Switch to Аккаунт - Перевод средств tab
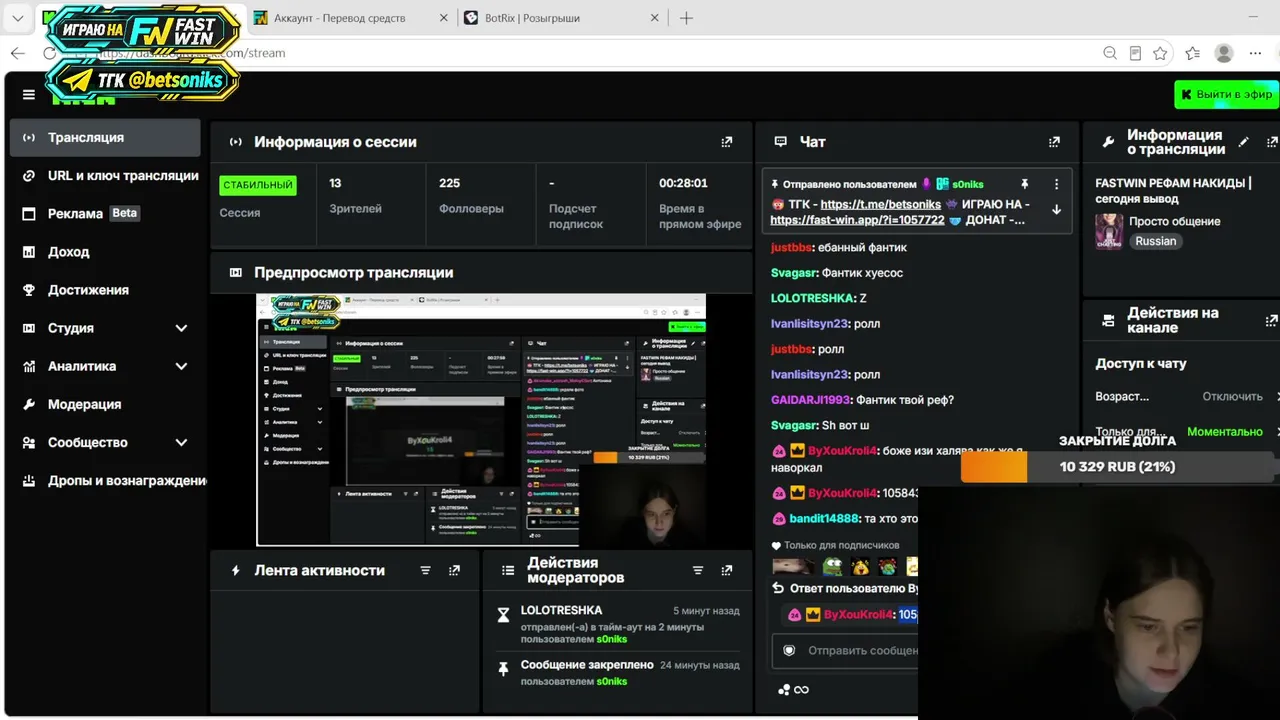Viewport: 1280px width, 720px height. (350, 18)
